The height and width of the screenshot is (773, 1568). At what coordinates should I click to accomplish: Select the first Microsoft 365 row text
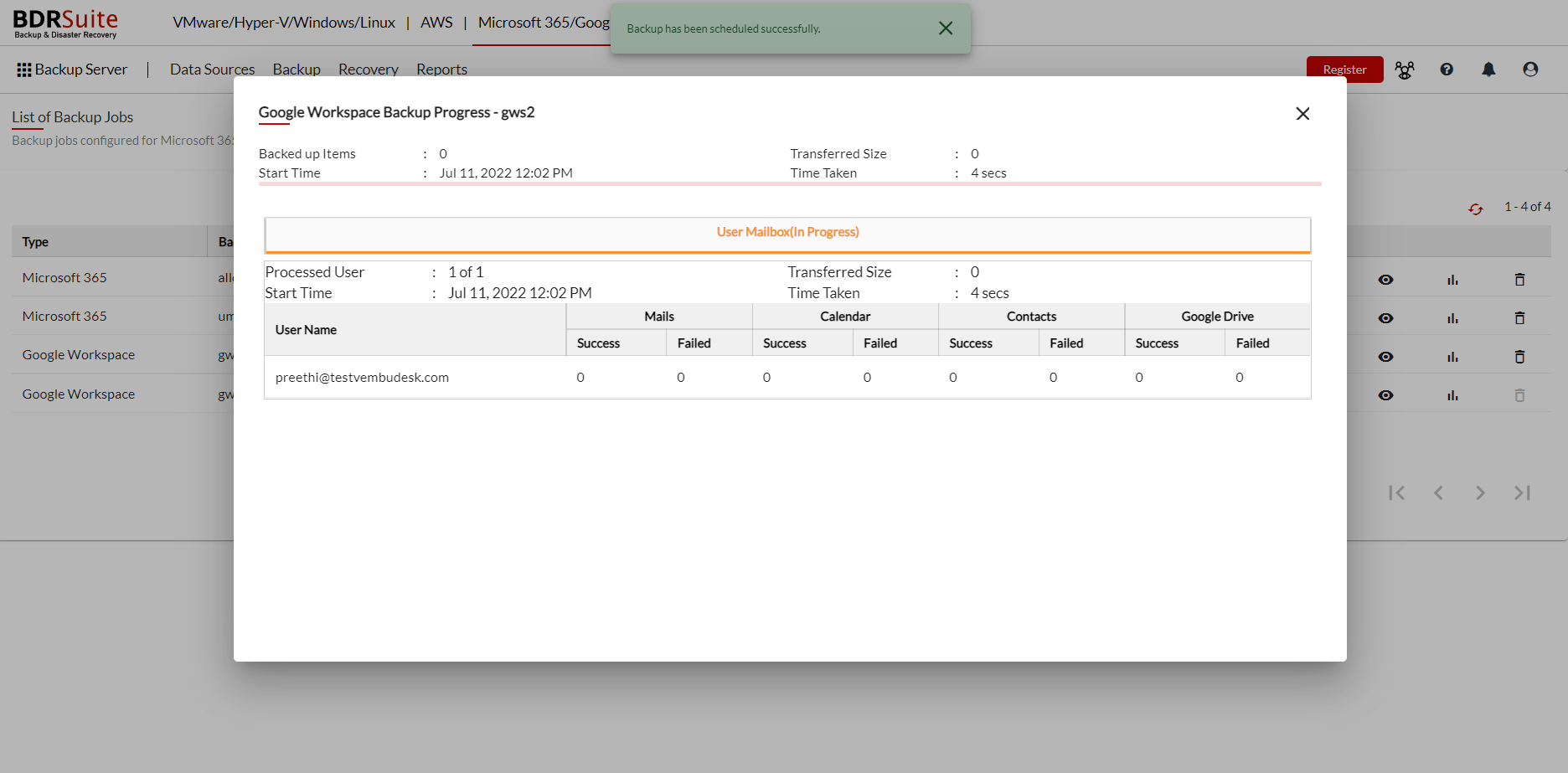pos(64,278)
